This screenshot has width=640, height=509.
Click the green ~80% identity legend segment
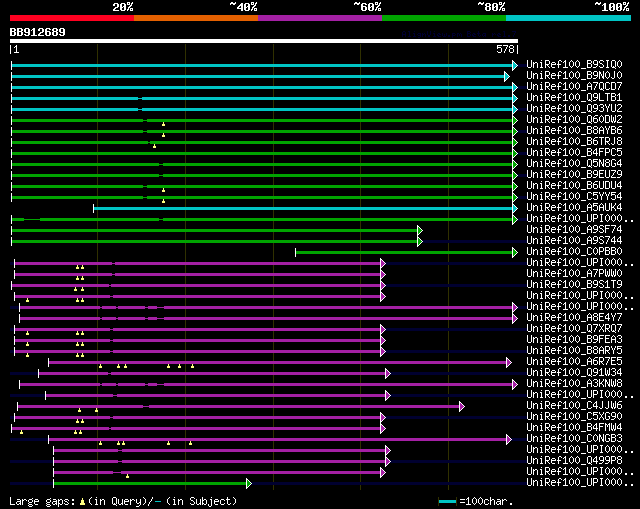pos(444,18)
